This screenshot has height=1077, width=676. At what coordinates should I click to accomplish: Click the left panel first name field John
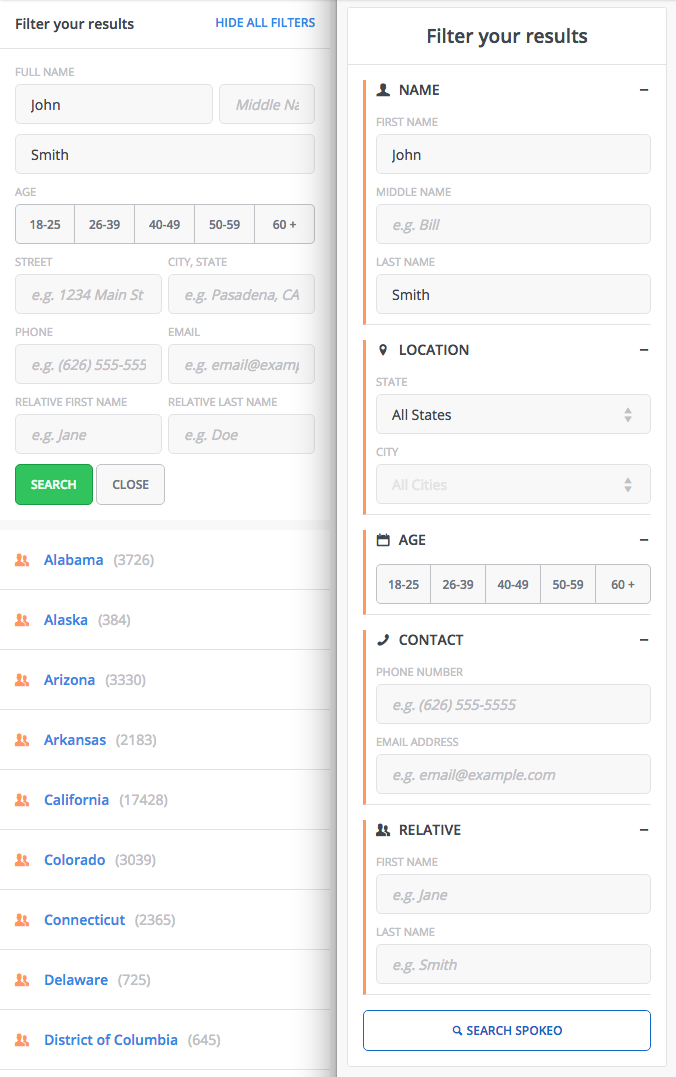click(x=114, y=104)
